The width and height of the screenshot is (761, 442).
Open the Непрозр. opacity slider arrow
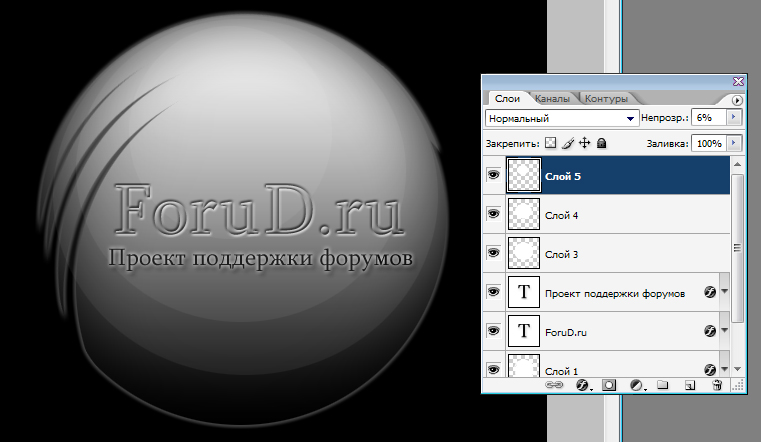(734, 117)
